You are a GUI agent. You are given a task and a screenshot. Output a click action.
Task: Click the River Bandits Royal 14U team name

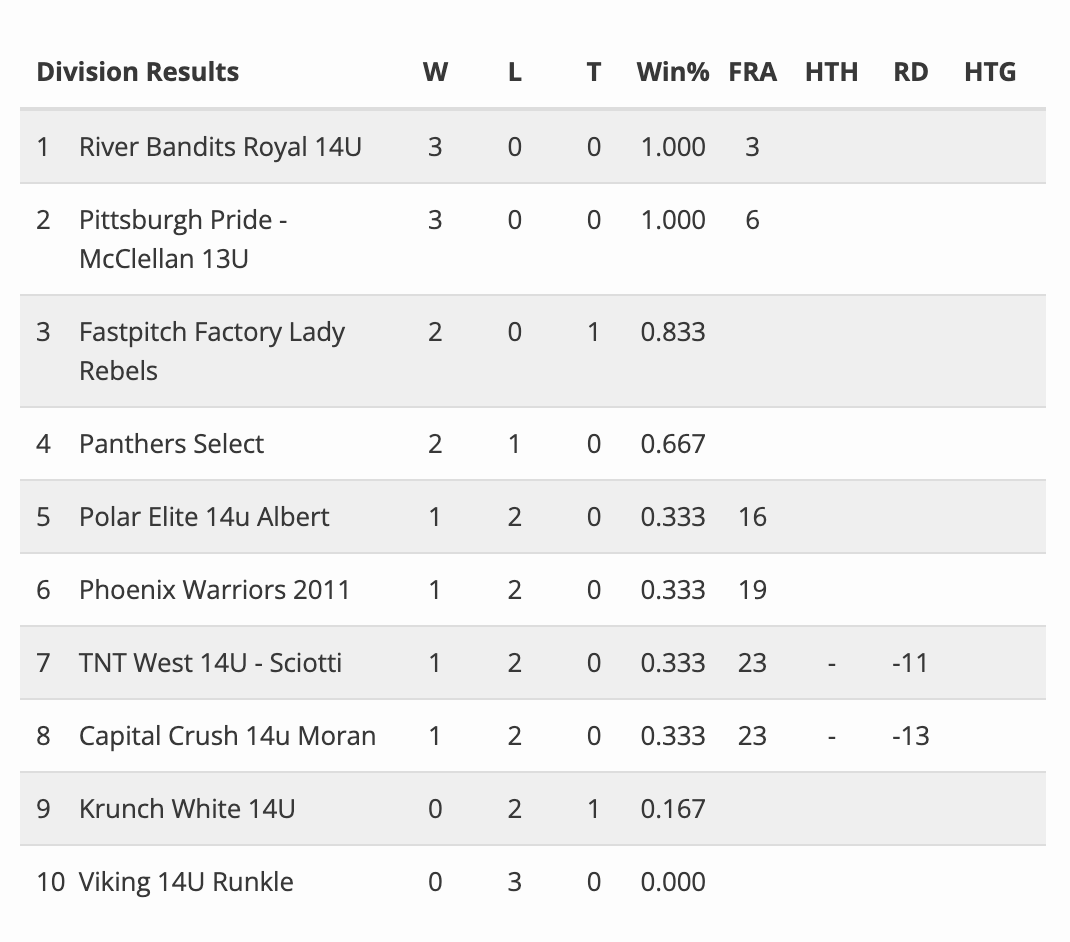220,147
